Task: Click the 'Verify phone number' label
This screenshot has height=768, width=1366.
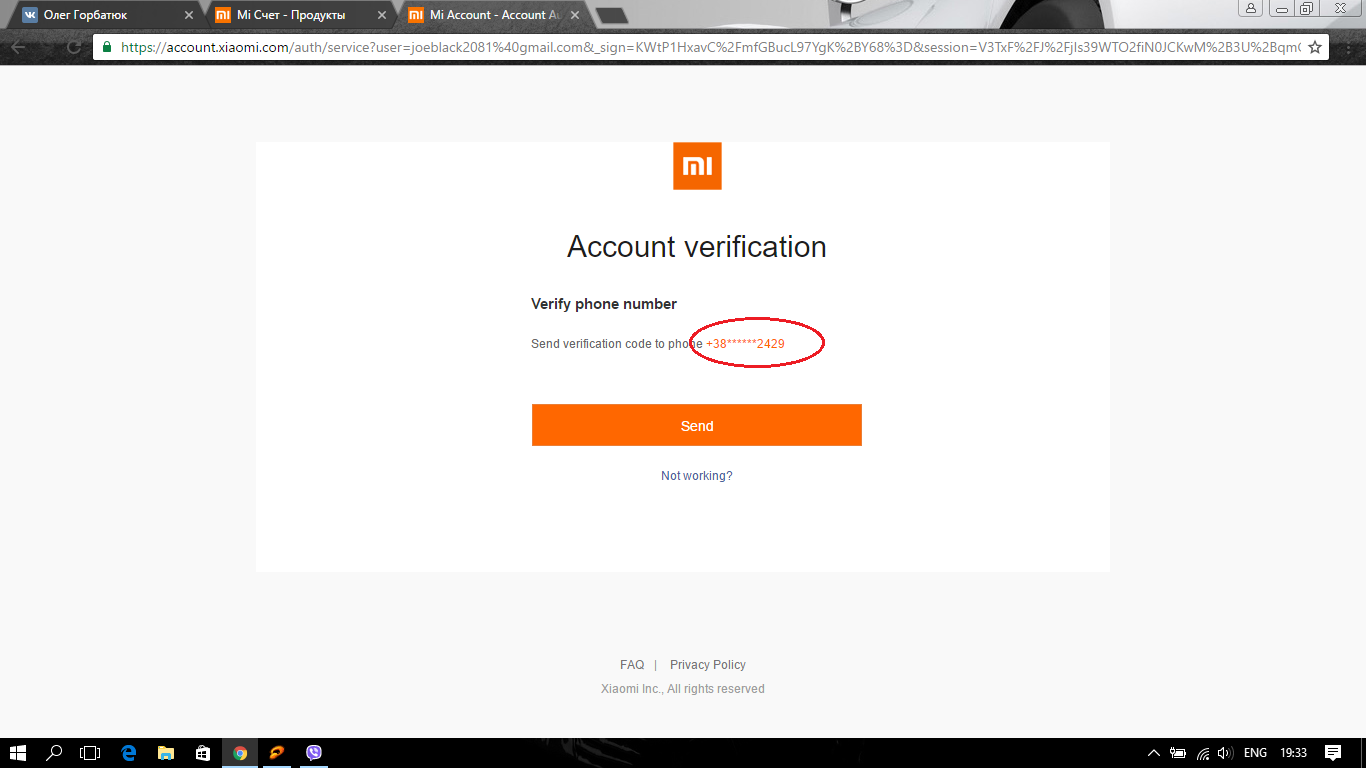Action: [x=604, y=304]
